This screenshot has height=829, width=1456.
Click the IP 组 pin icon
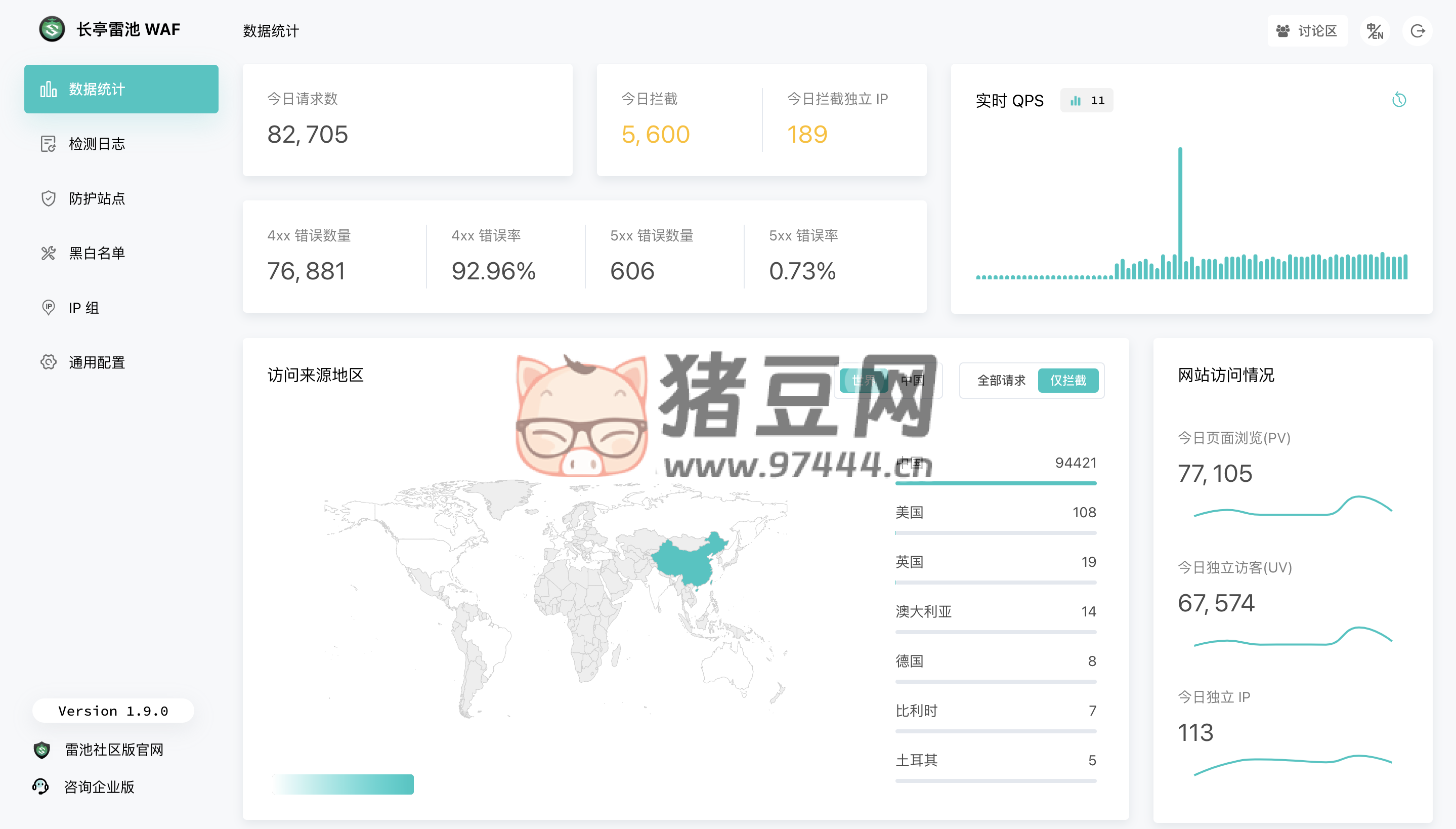point(49,308)
